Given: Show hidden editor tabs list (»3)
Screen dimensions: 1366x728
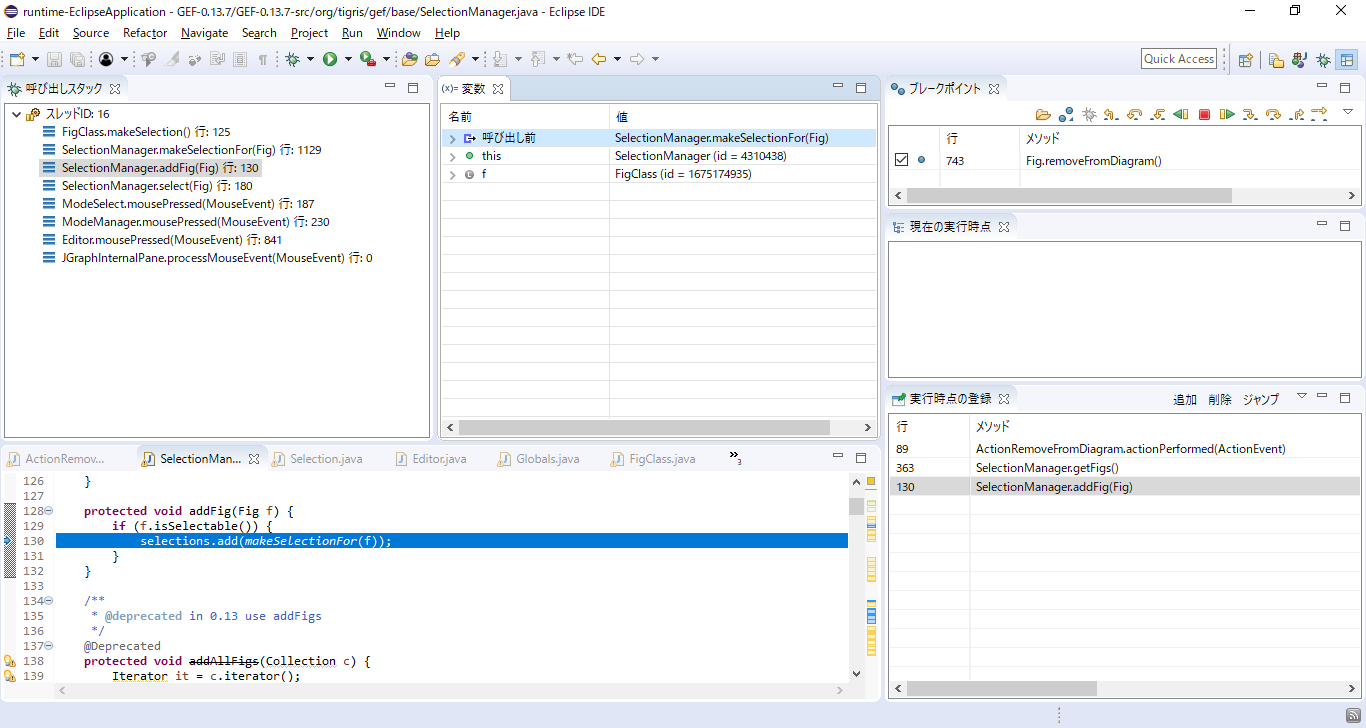Looking at the screenshot, I should pos(735,458).
